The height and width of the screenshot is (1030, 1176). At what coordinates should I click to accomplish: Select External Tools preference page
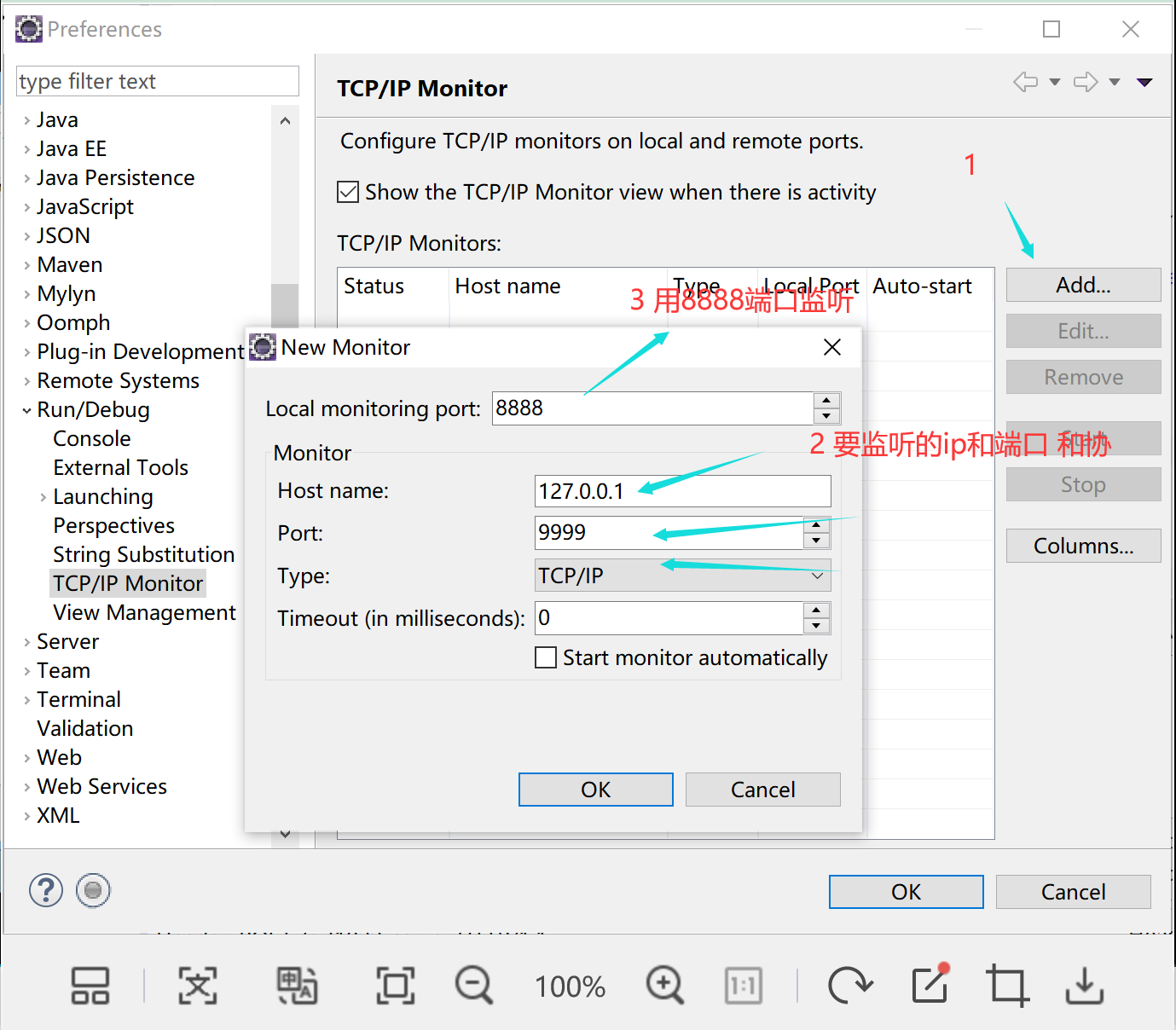[x=120, y=467]
